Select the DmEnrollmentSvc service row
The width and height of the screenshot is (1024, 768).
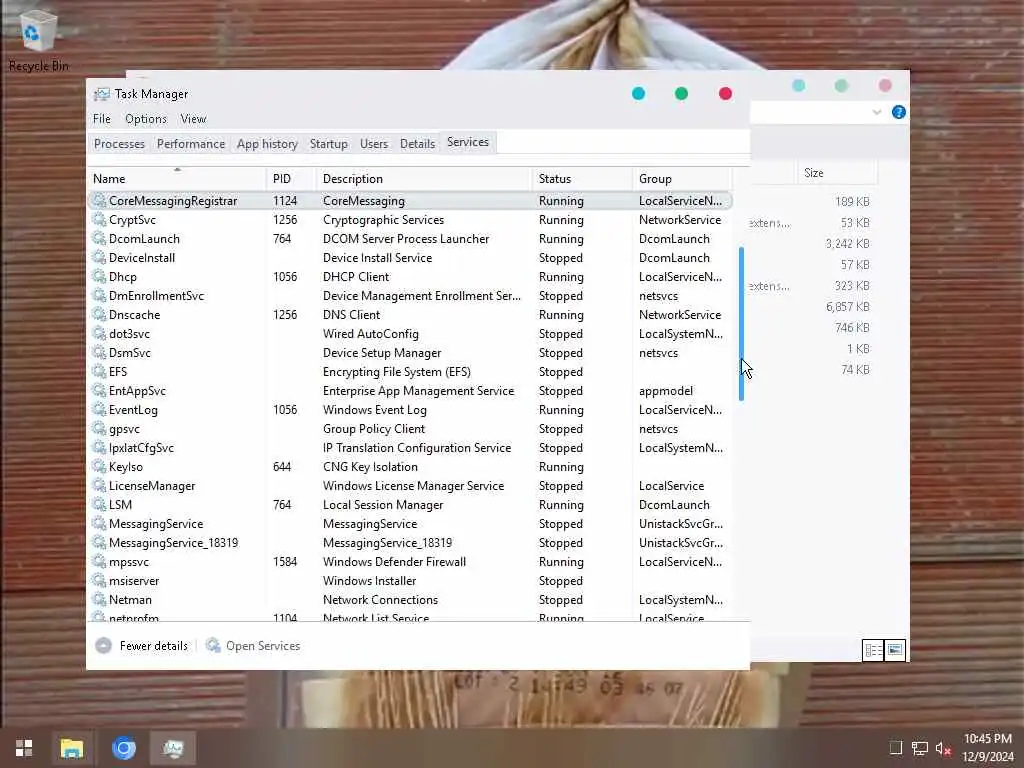[409, 295]
